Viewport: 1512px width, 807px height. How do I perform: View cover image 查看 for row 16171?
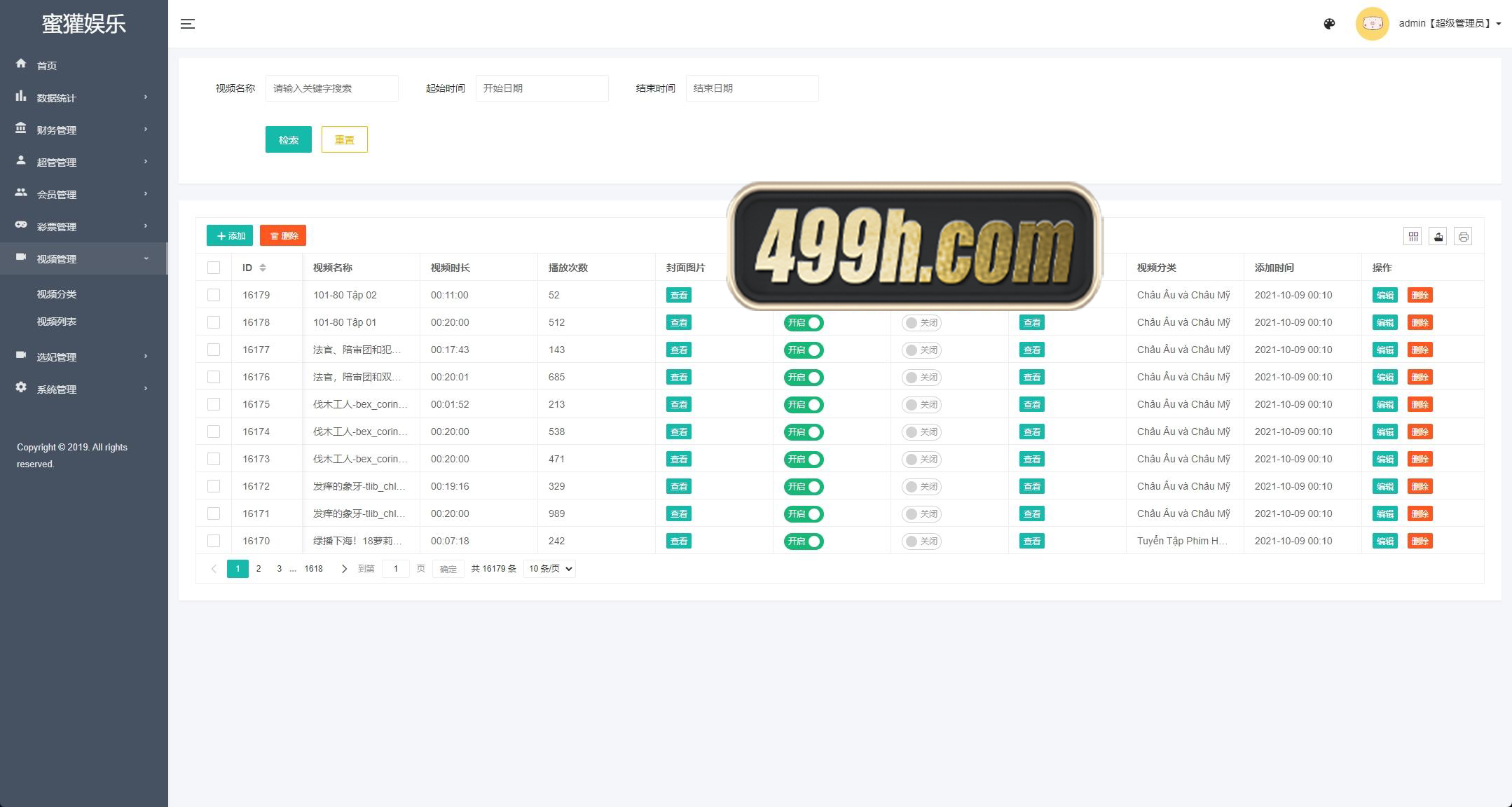pos(679,513)
